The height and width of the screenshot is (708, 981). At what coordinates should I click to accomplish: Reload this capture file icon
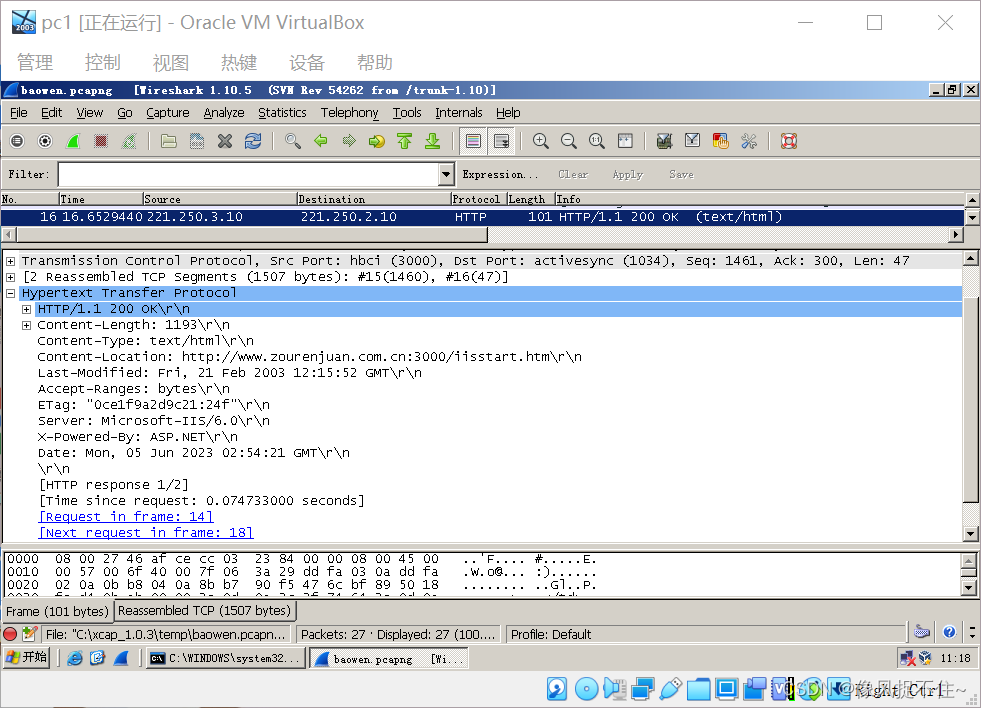point(253,141)
